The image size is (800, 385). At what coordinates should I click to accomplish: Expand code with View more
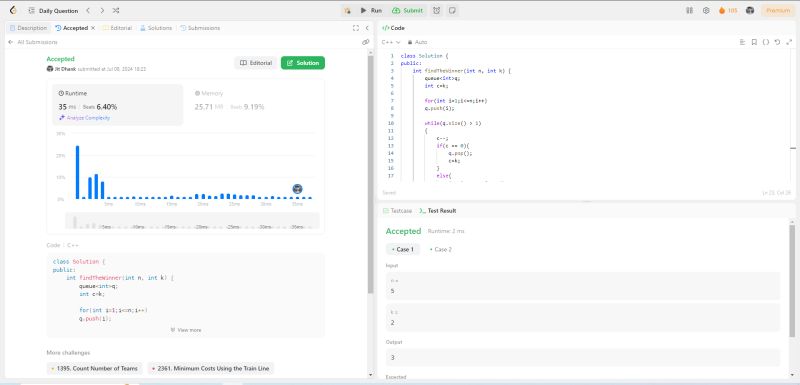click(186, 330)
